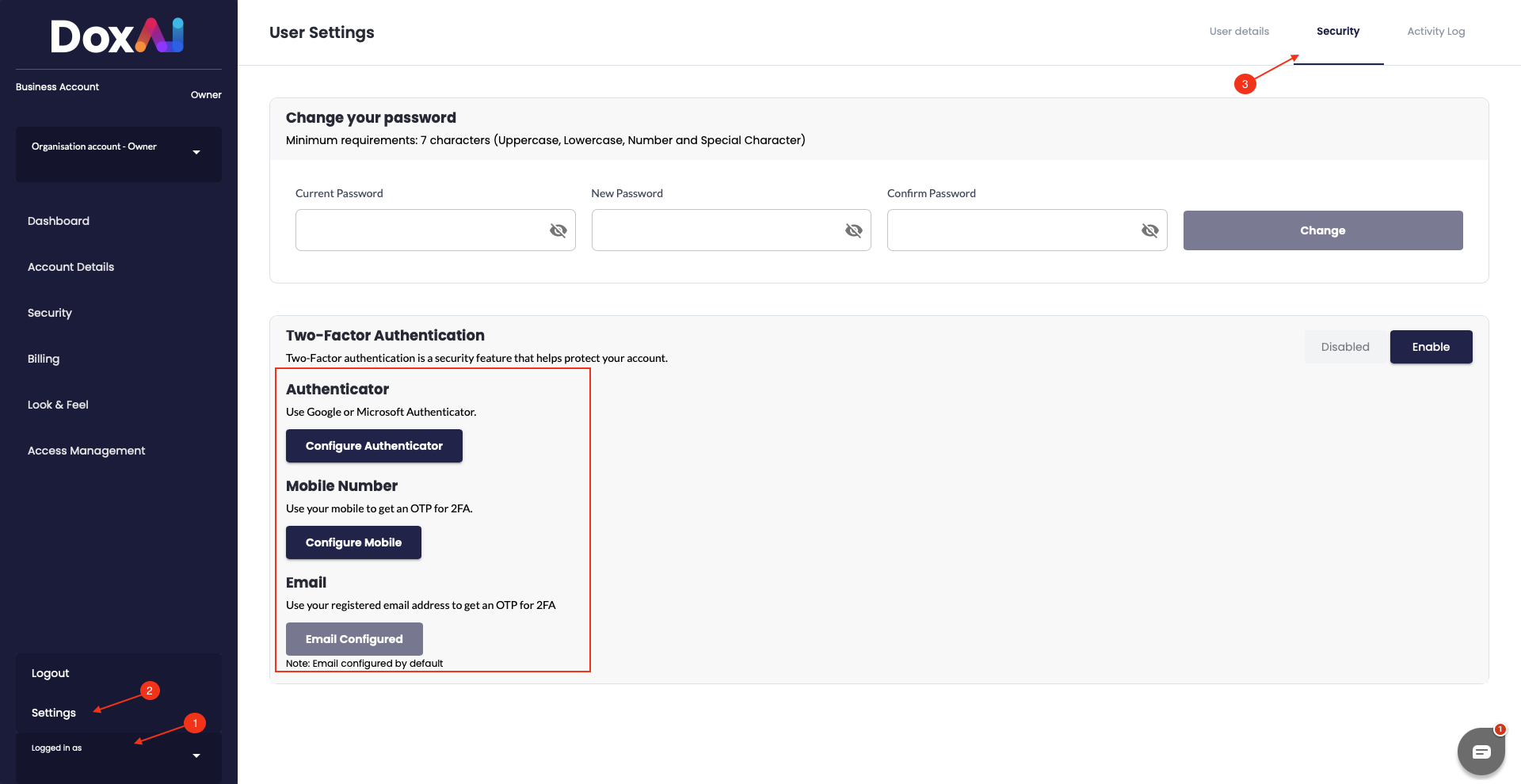Click the 'Mobile Number' heading

pyautogui.click(x=341, y=486)
